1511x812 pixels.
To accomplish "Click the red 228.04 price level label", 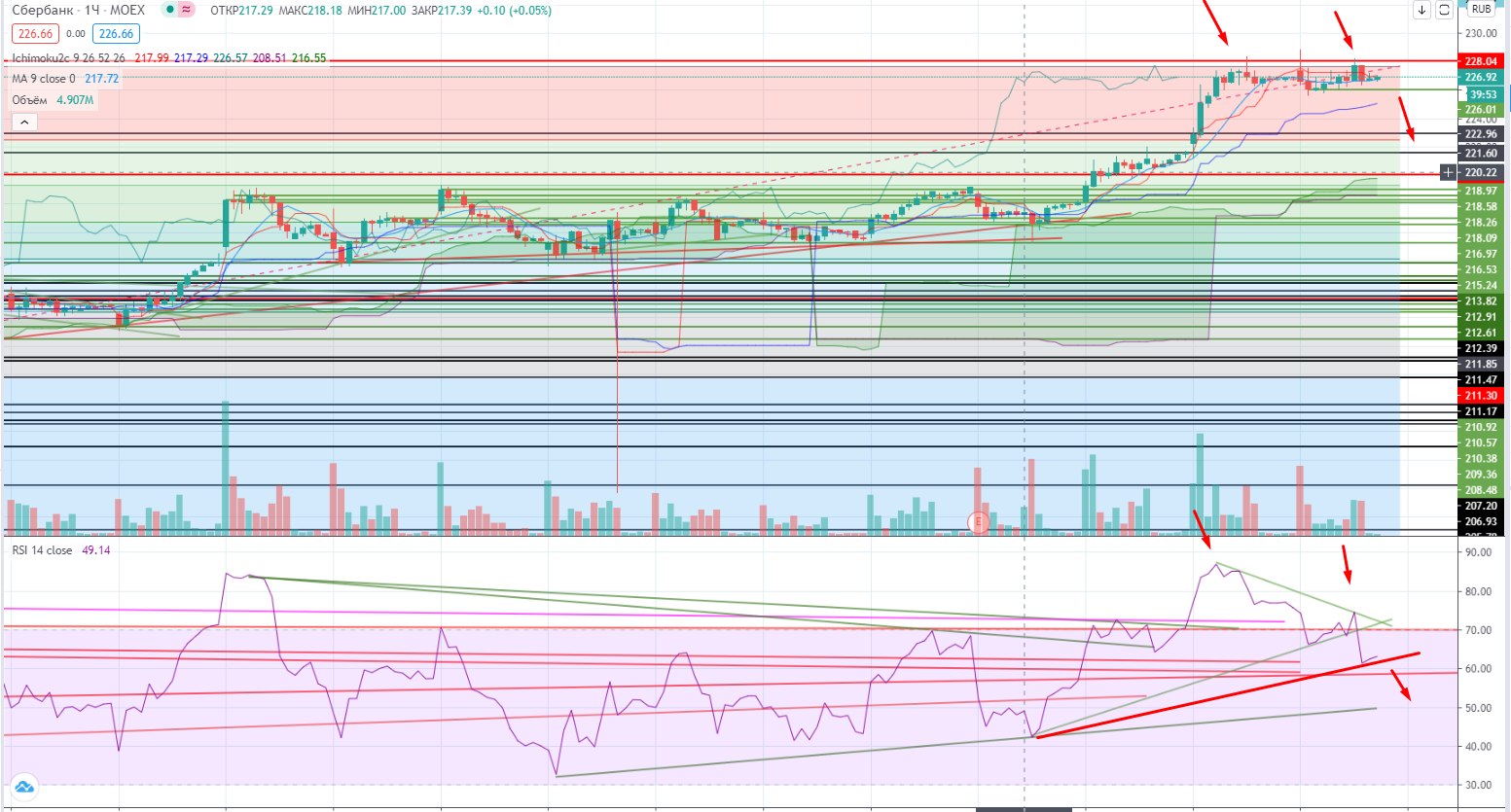I will [1481, 61].
